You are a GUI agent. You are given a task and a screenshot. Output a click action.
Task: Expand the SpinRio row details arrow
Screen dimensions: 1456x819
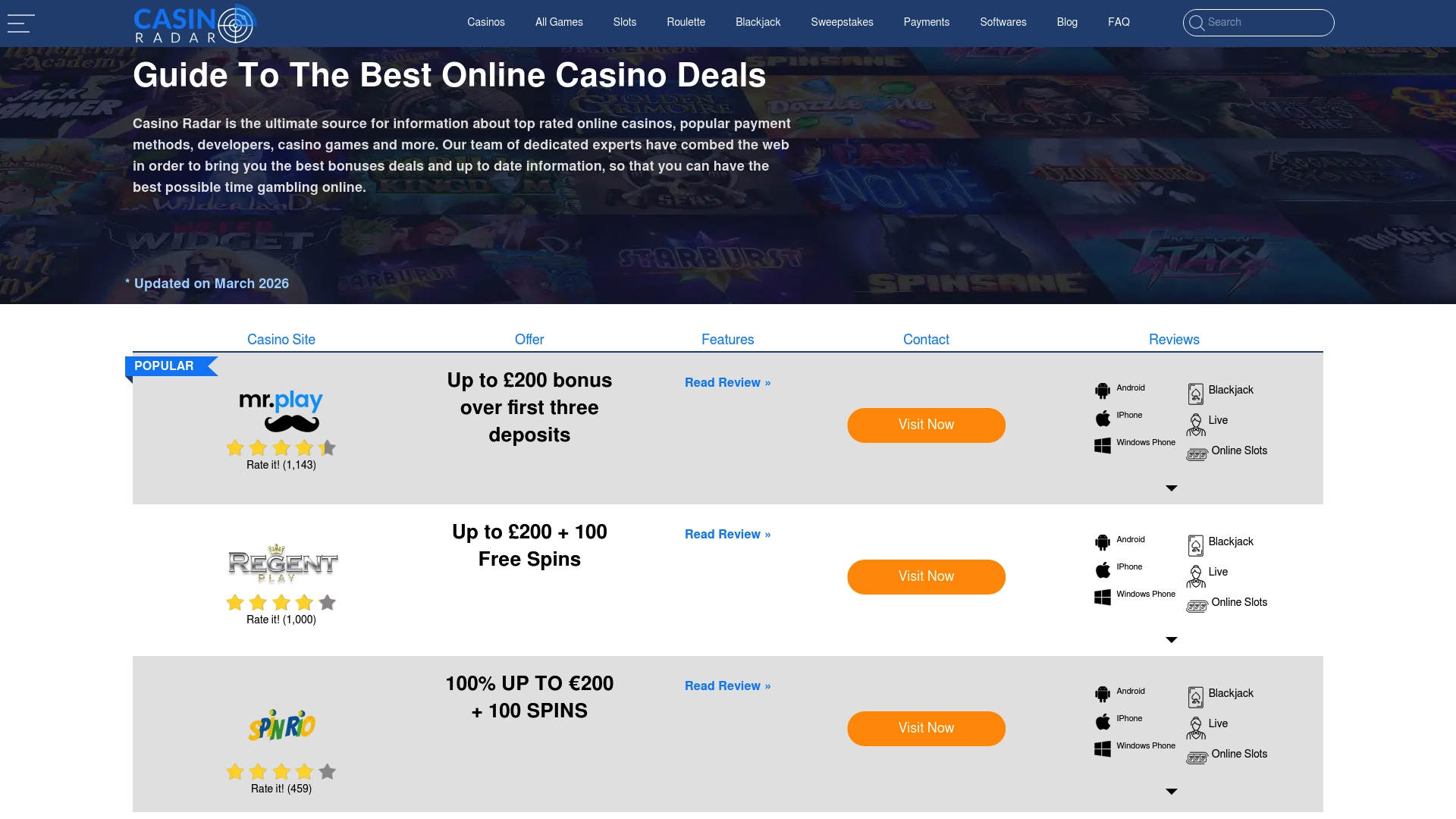click(x=1172, y=792)
